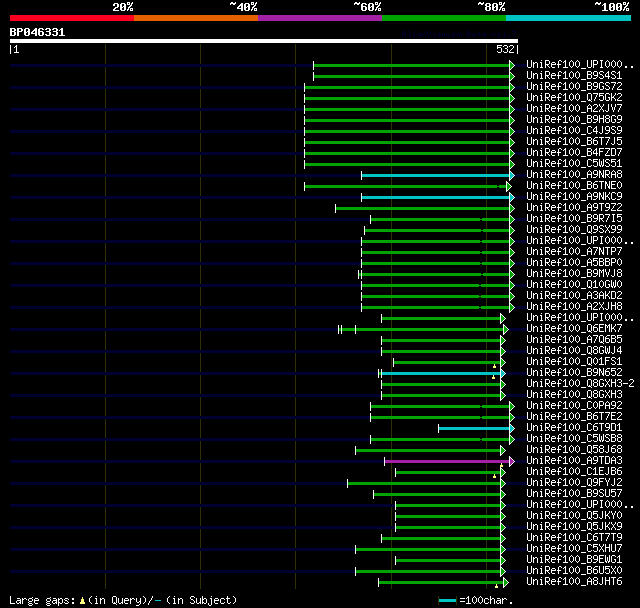Image resolution: width=640 pixels, height=608 pixels.
Task: Select the cyan alignment bar for A9NRA8
Action: tap(436, 175)
